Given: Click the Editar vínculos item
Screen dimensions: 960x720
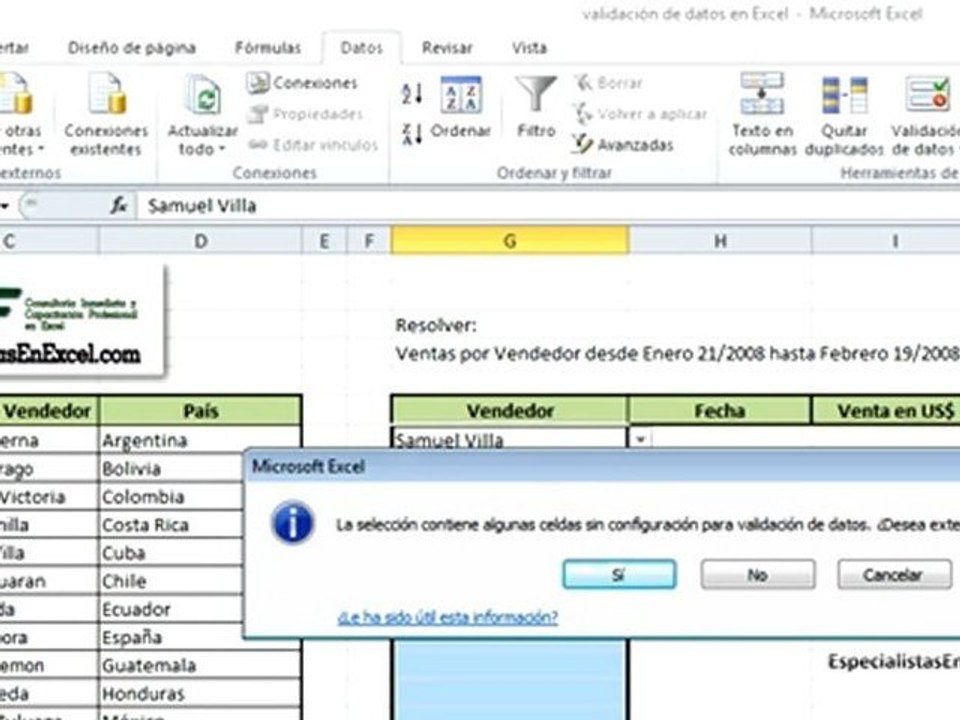Looking at the screenshot, I should [313, 145].
